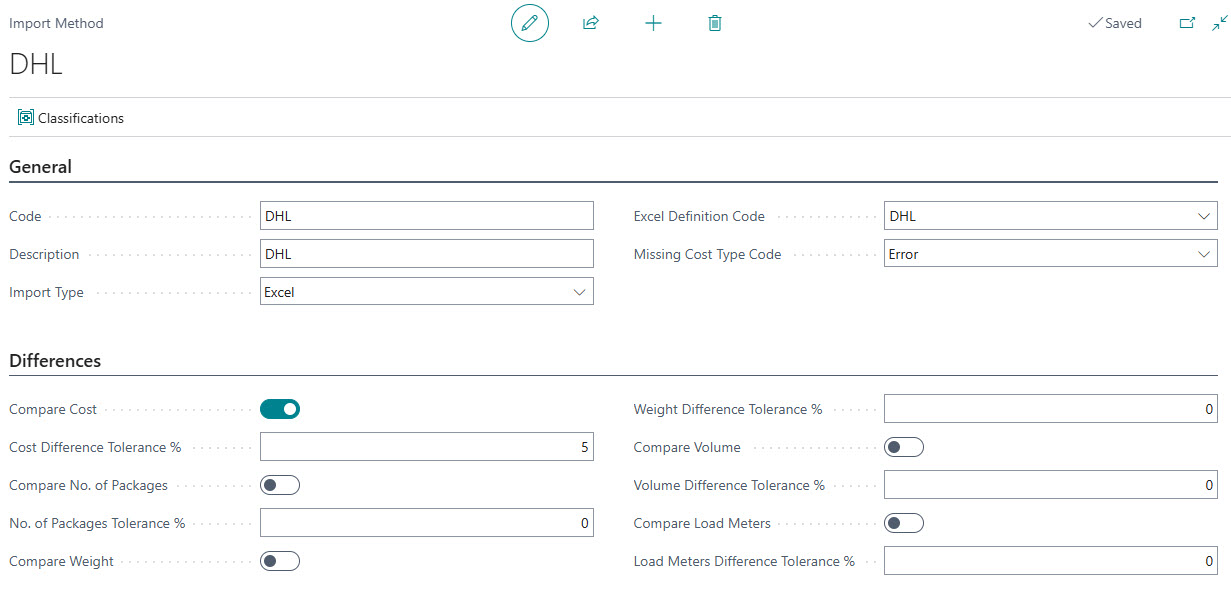
Task: Collapse the General section heading
Action: point(41,167)
